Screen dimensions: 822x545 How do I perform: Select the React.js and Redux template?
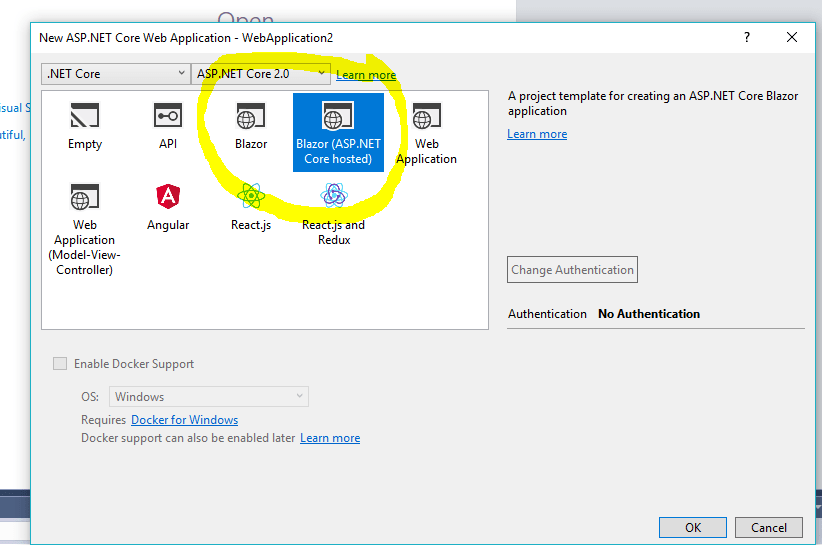click(x=334, y=198)
